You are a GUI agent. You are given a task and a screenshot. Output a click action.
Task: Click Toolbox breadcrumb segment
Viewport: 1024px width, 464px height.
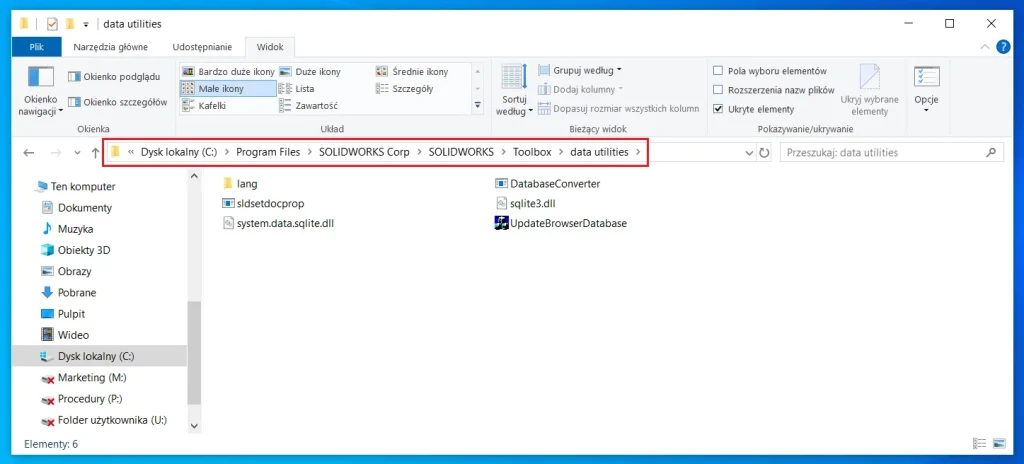click(x=532, y=152)
